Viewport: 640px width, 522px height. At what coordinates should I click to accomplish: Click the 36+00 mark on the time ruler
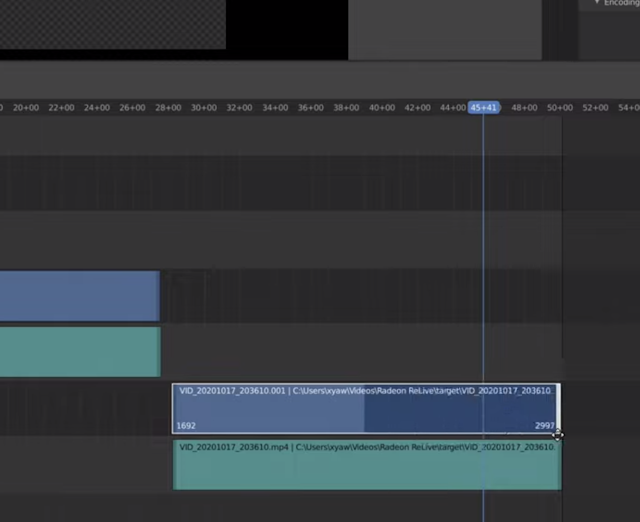[311, 108]
